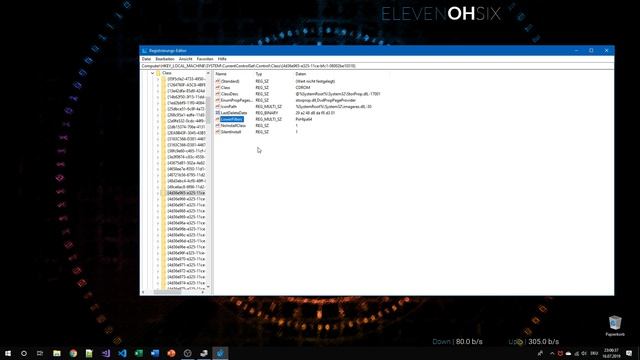
Task: Click the string icon beside SilentInstall
Action: click(x=218, y=132)
